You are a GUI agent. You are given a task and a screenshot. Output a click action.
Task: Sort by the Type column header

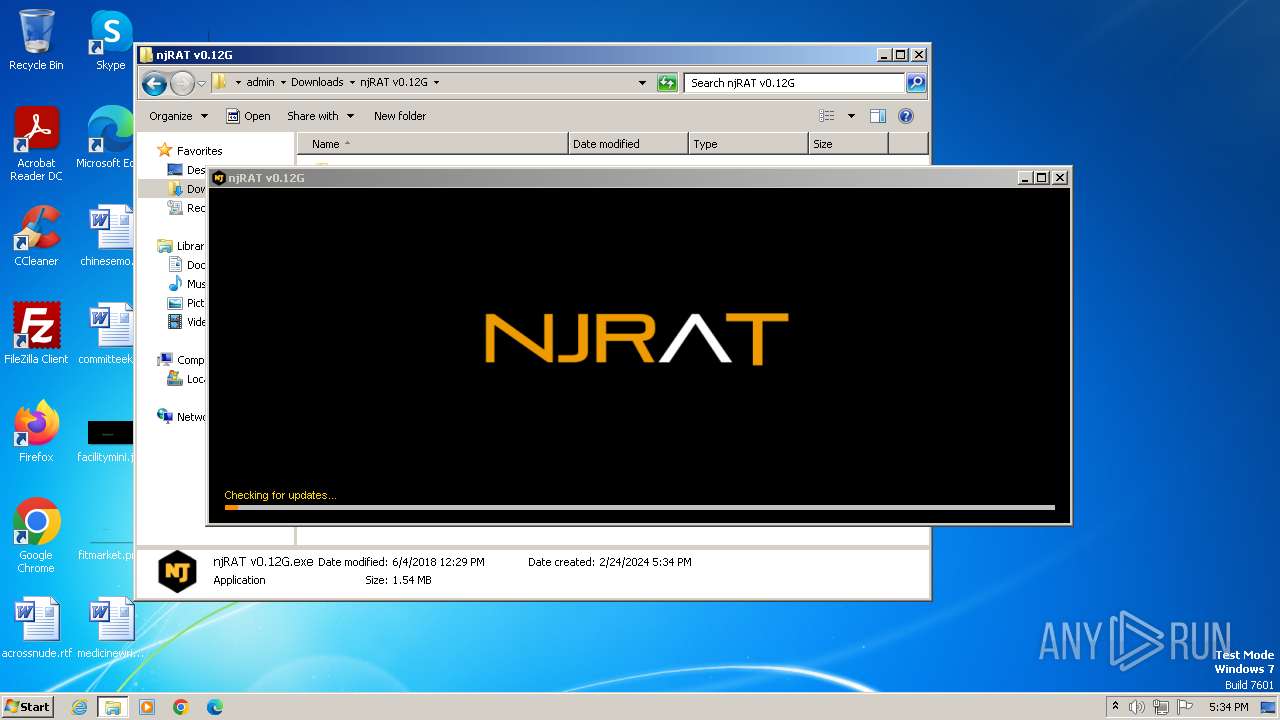[748, 144]
